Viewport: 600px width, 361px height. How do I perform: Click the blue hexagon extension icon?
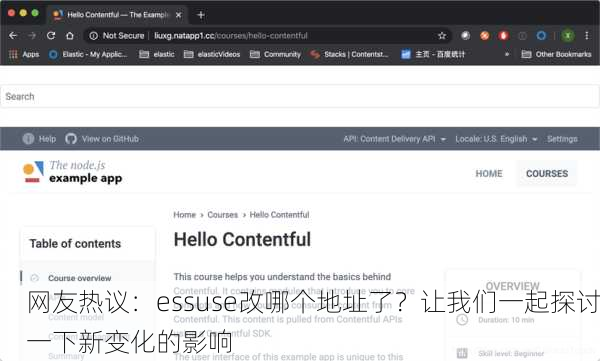(541, 36)
